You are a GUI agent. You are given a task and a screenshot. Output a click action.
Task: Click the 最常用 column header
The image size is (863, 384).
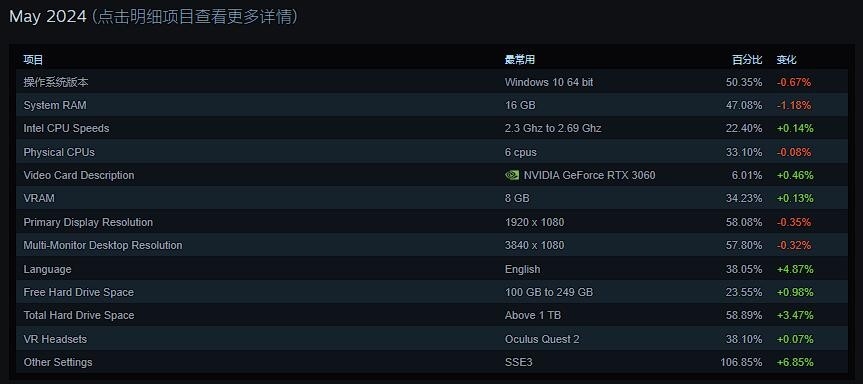point(520,59)
